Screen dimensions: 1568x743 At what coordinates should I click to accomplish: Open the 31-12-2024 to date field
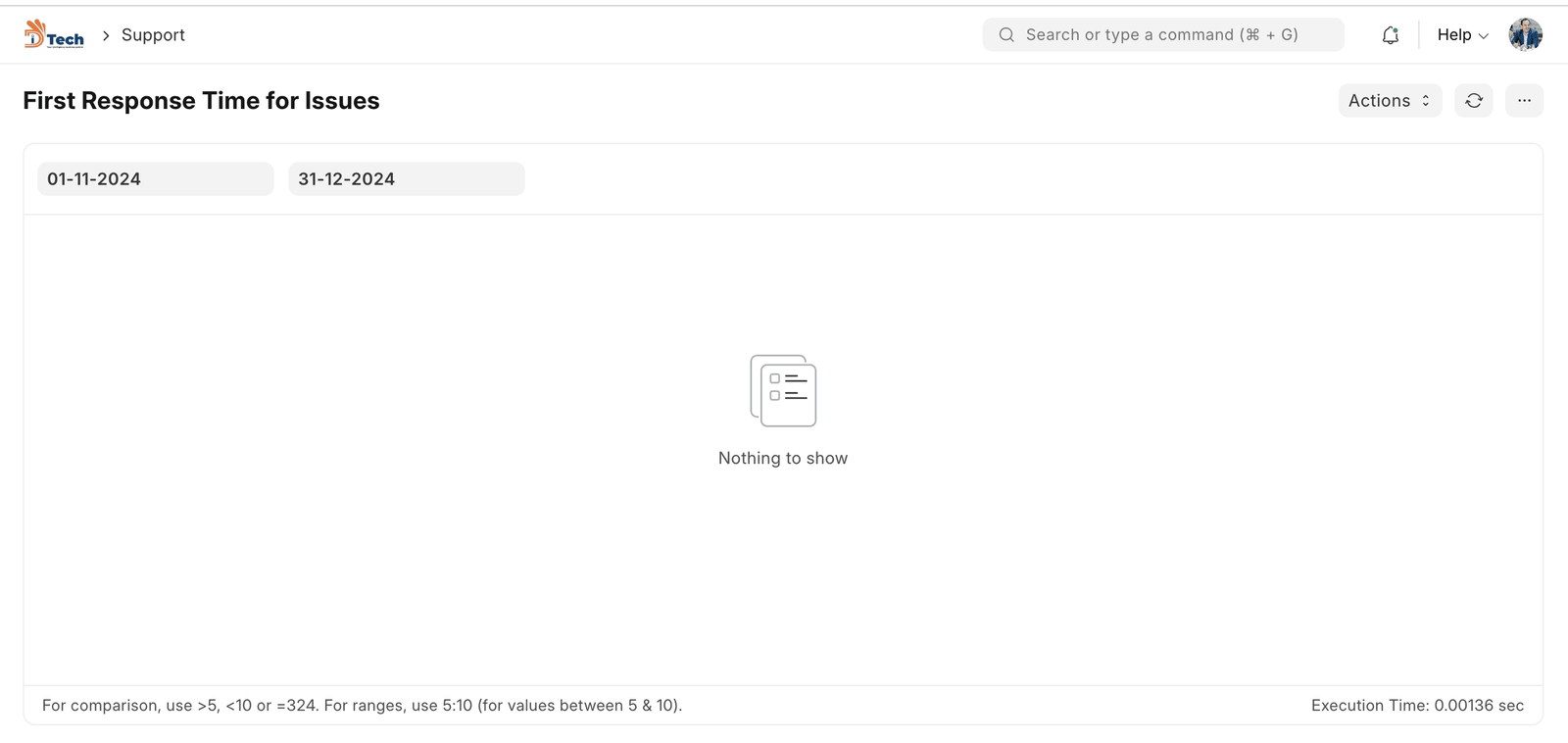pyautogui.click(x=406, y=179)
